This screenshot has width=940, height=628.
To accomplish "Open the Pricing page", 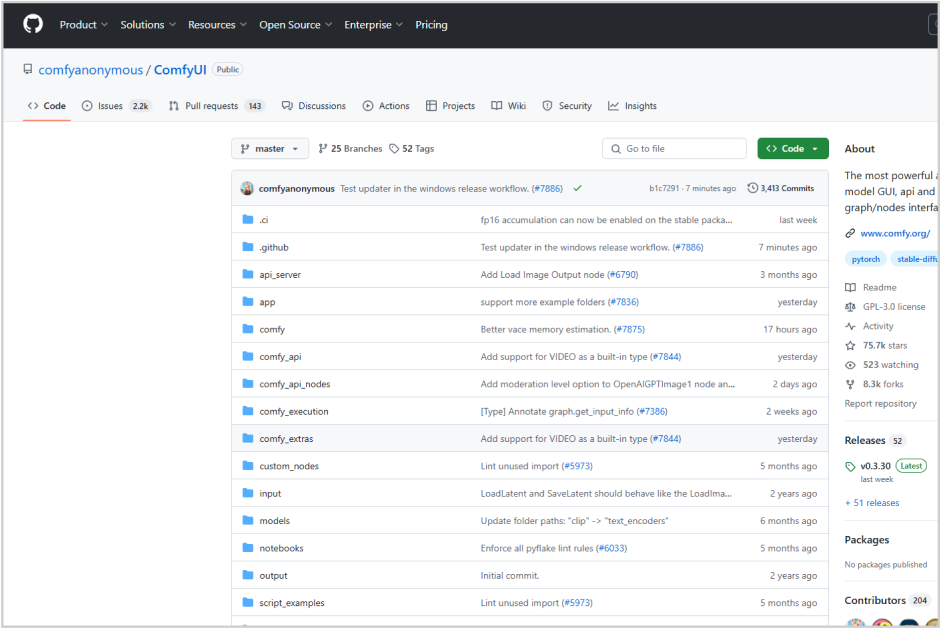I will point(431,25).
